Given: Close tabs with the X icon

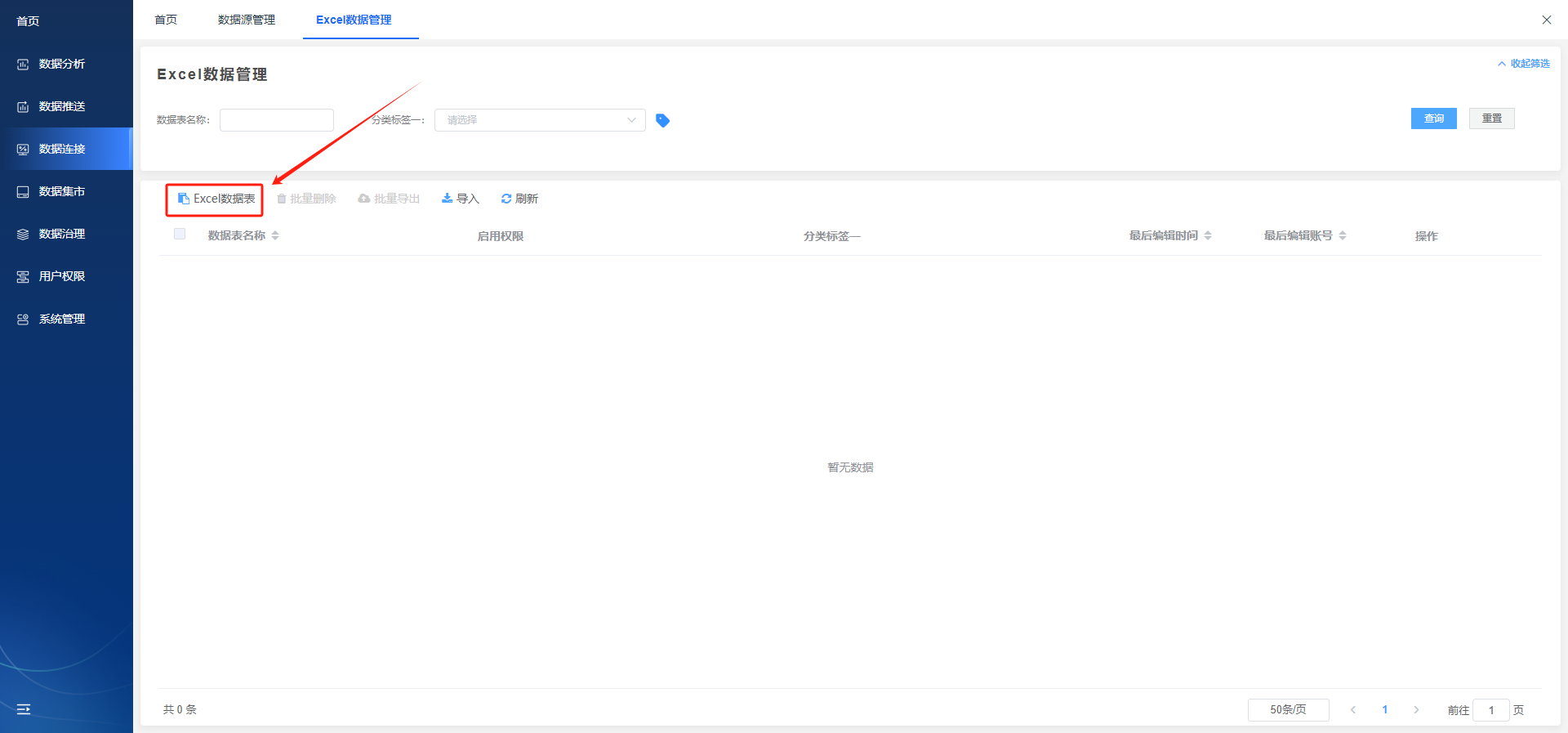Looking at the screenshot, I should tap(1546, 20).
